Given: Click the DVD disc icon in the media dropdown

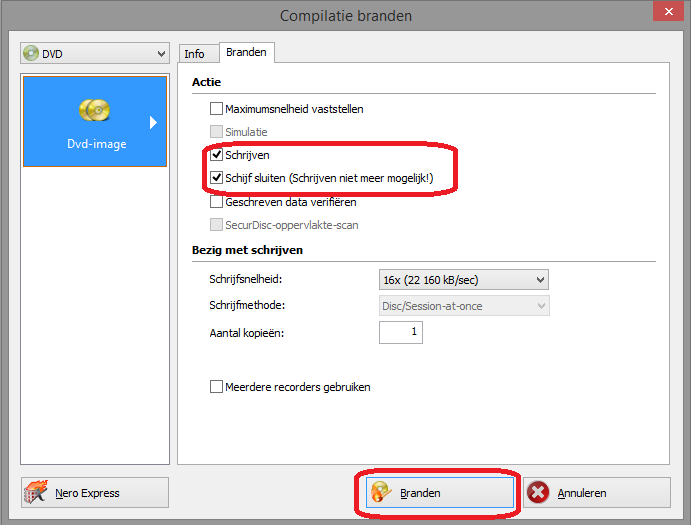Looking at the screenshot, I should [x=31, y=53].
